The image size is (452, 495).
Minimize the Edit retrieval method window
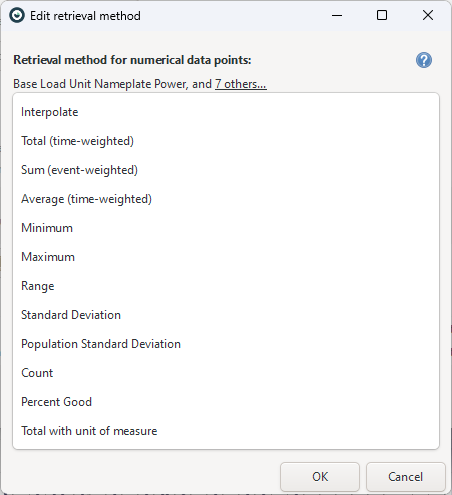coord(337,15)
